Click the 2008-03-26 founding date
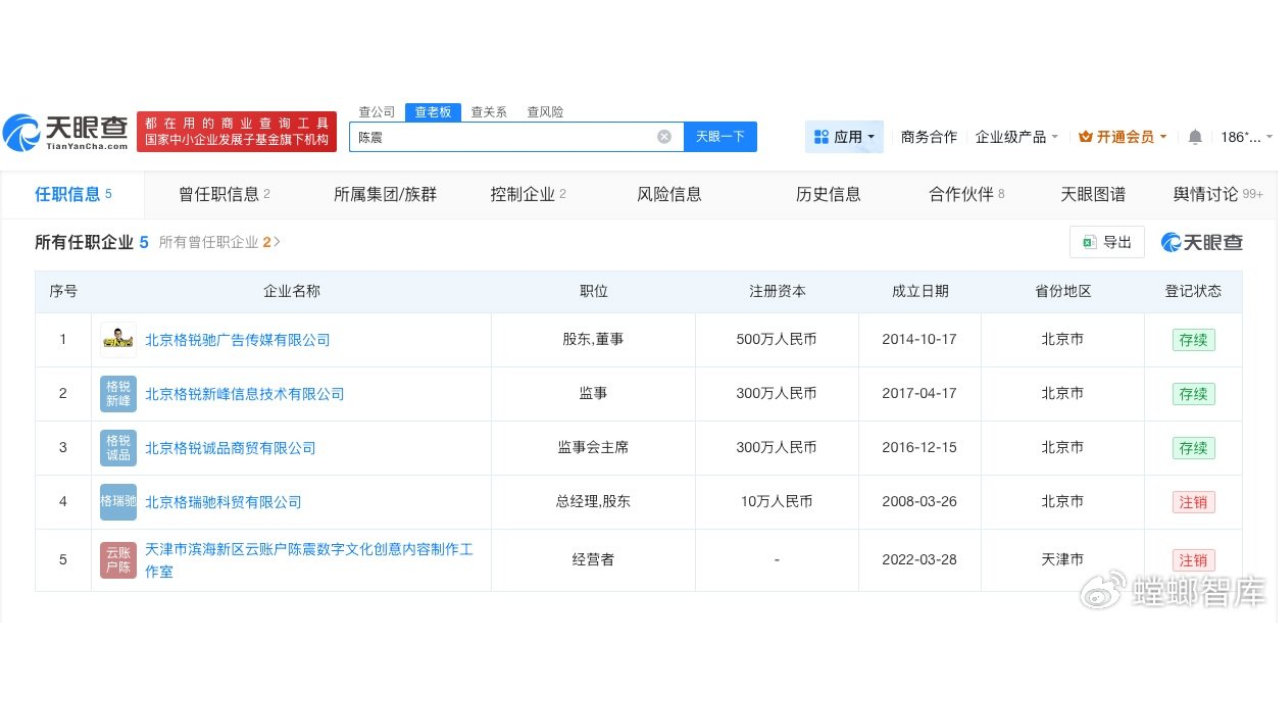This screenshot has height=719, width=1280. tap(919, 502)
